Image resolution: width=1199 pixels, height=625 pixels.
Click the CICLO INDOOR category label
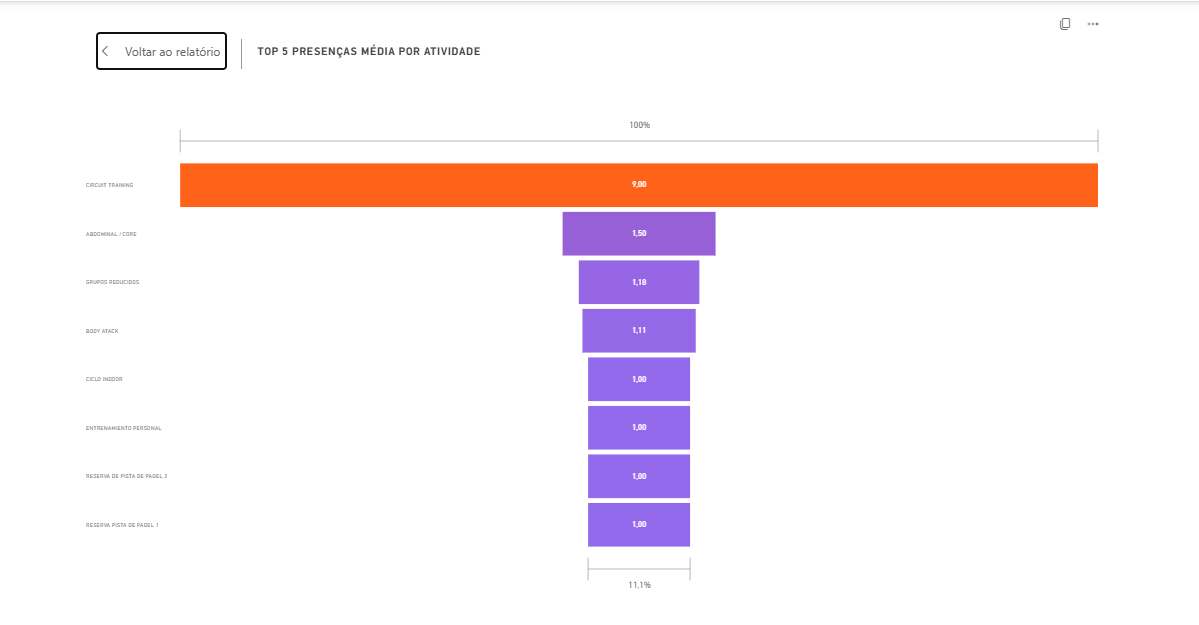(x=104, y=379)
